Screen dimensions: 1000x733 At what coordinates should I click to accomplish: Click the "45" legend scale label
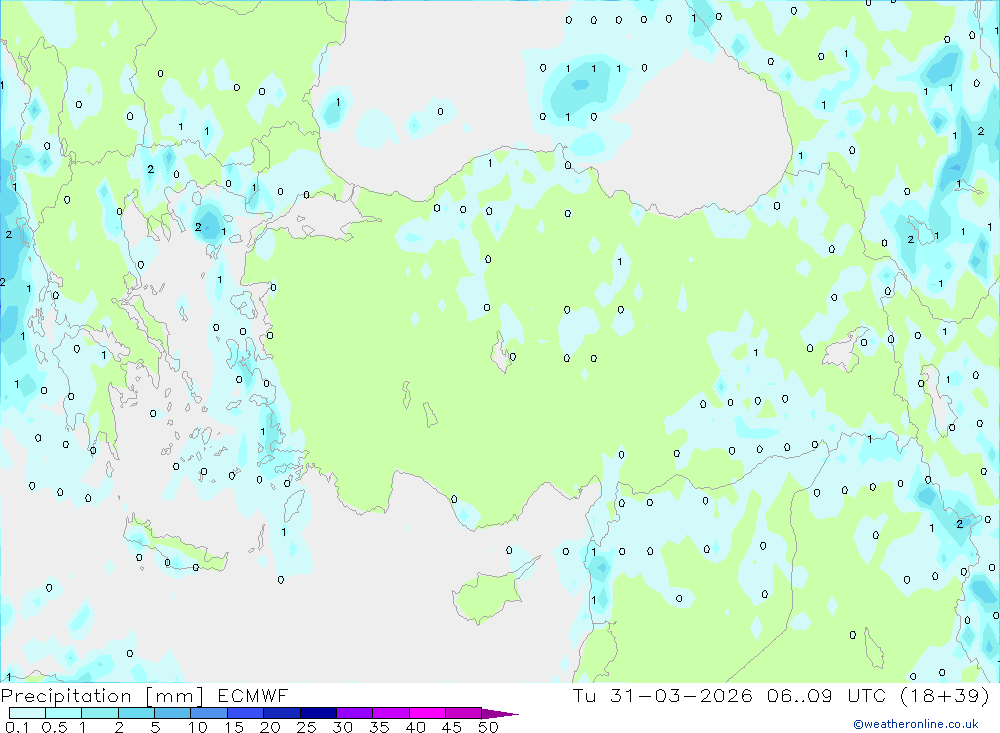tap(452, 727)
